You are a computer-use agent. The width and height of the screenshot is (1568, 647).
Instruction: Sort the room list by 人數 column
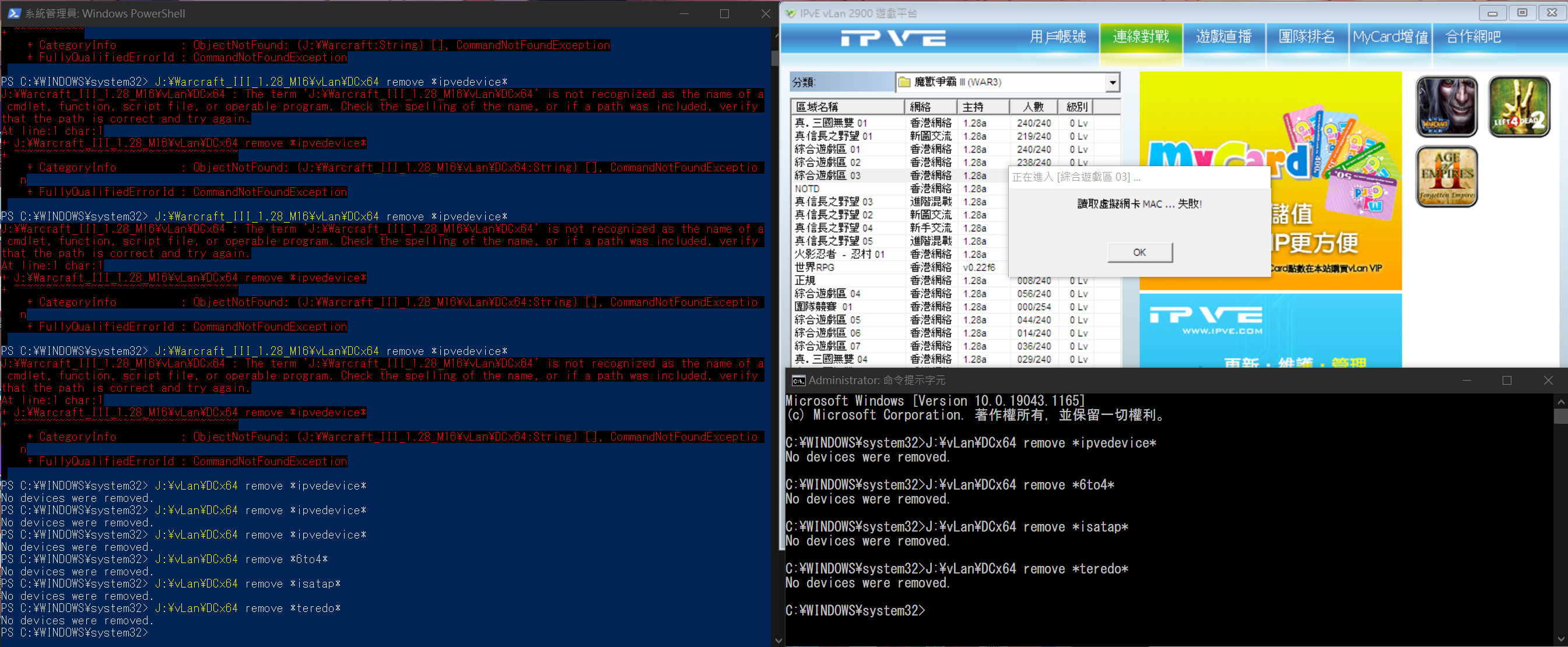tap(1033, 107)
